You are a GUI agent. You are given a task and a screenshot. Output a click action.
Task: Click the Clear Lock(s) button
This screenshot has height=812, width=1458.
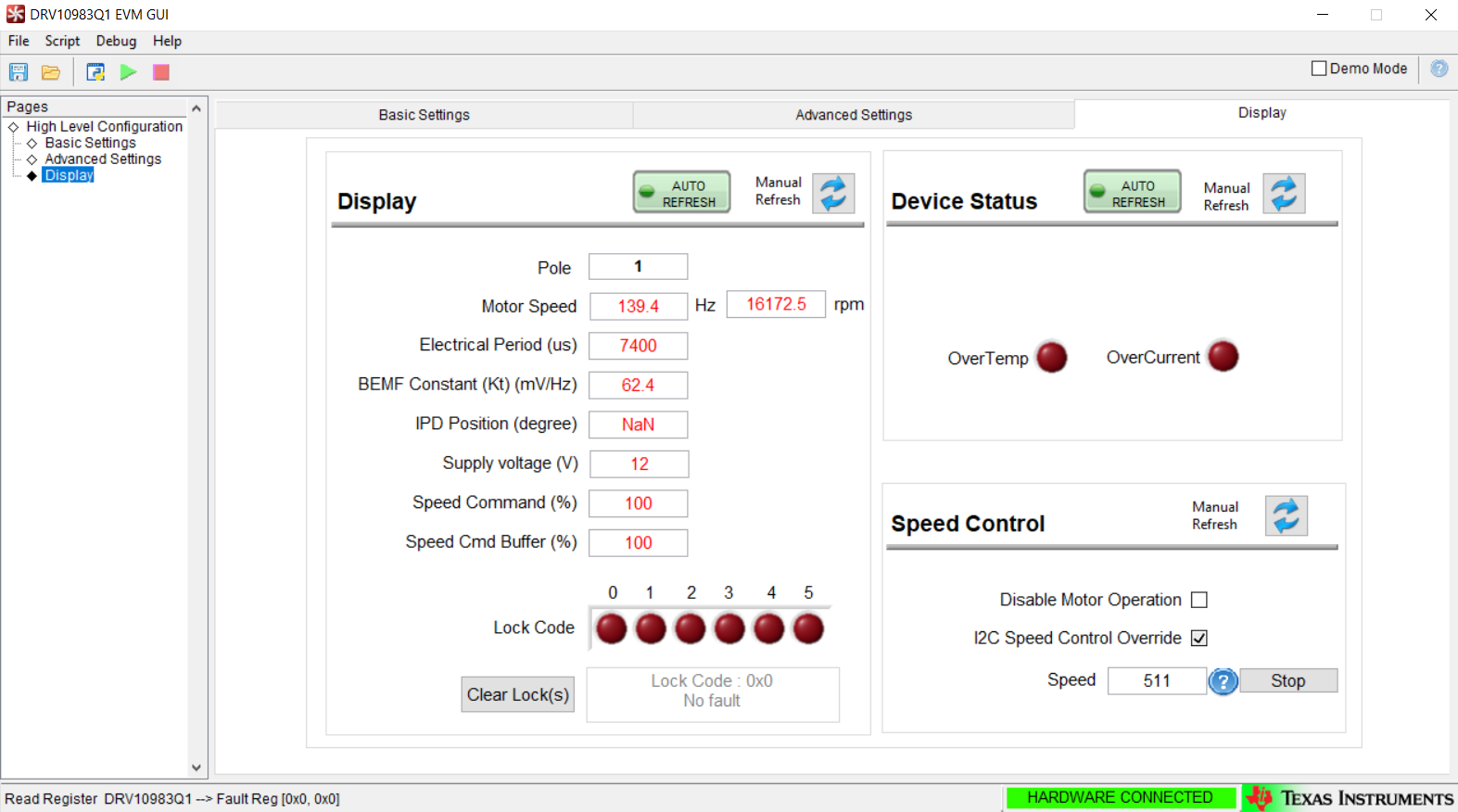518,694
